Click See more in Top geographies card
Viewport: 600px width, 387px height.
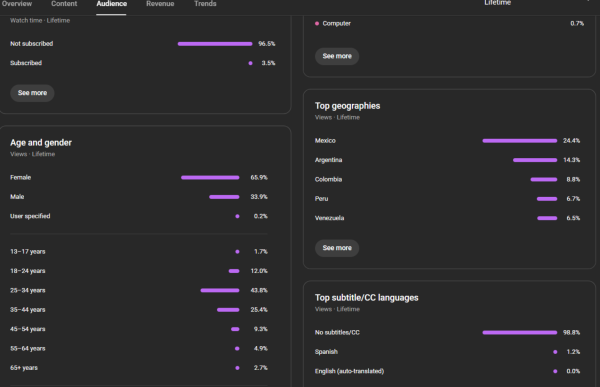337,248
